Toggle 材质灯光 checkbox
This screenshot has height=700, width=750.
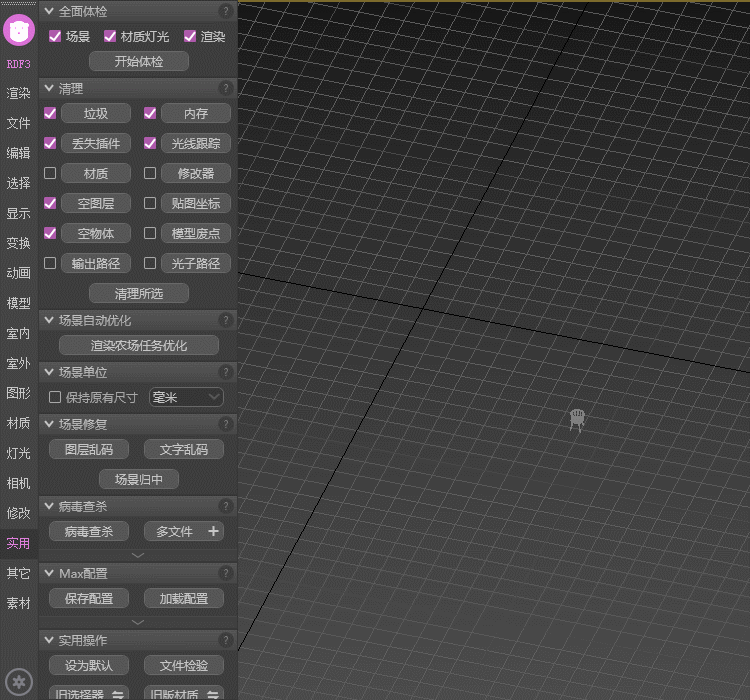point(110,36)
